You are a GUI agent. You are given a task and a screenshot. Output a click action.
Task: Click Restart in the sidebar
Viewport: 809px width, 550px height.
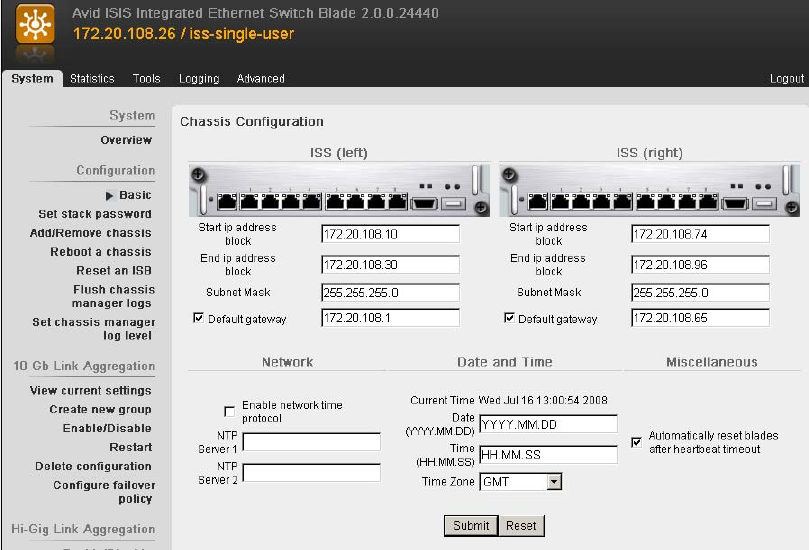click(131, 447)
